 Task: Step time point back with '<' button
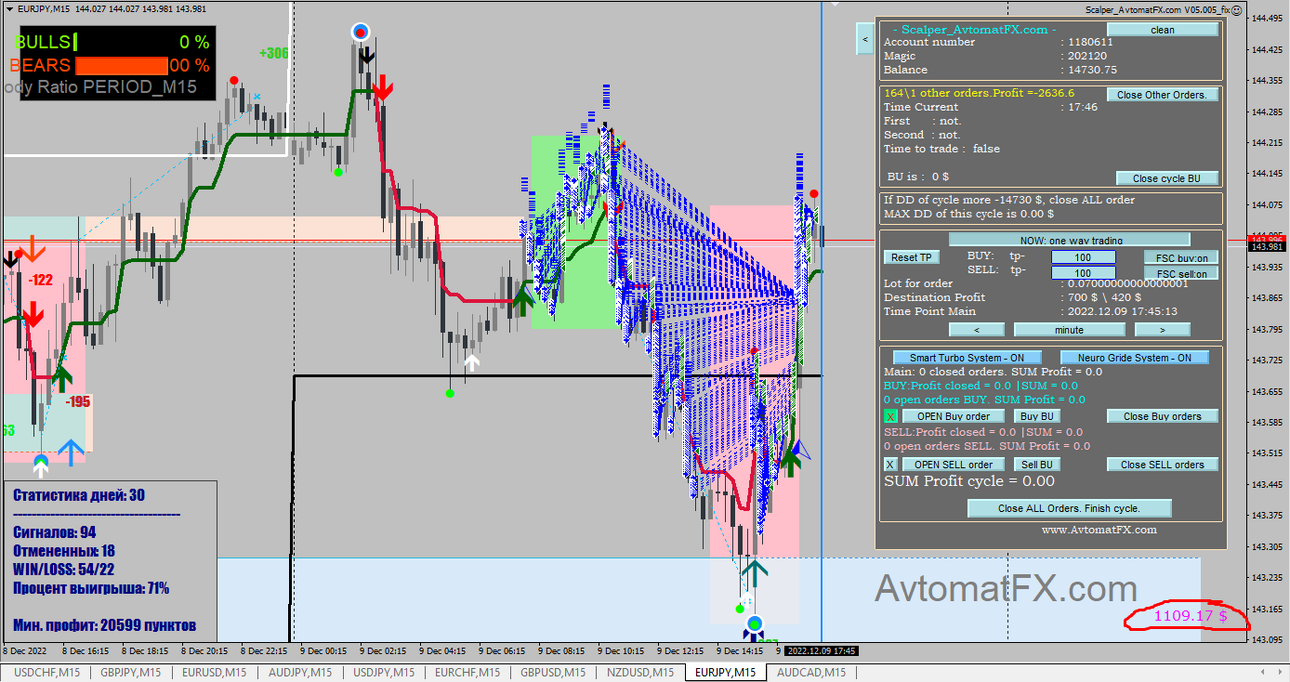976,329
